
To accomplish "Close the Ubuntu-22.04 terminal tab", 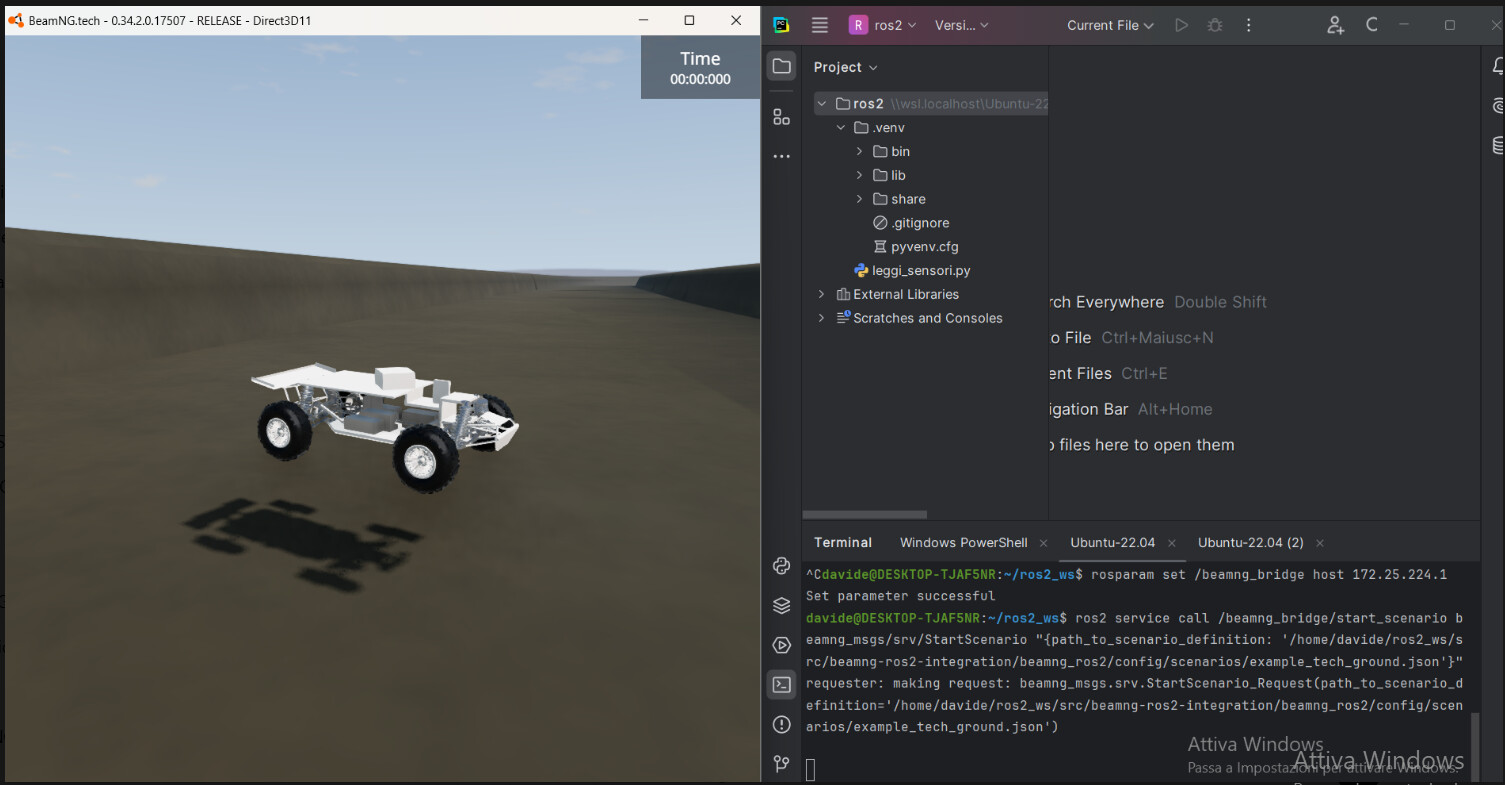I will pos(1172,543).
